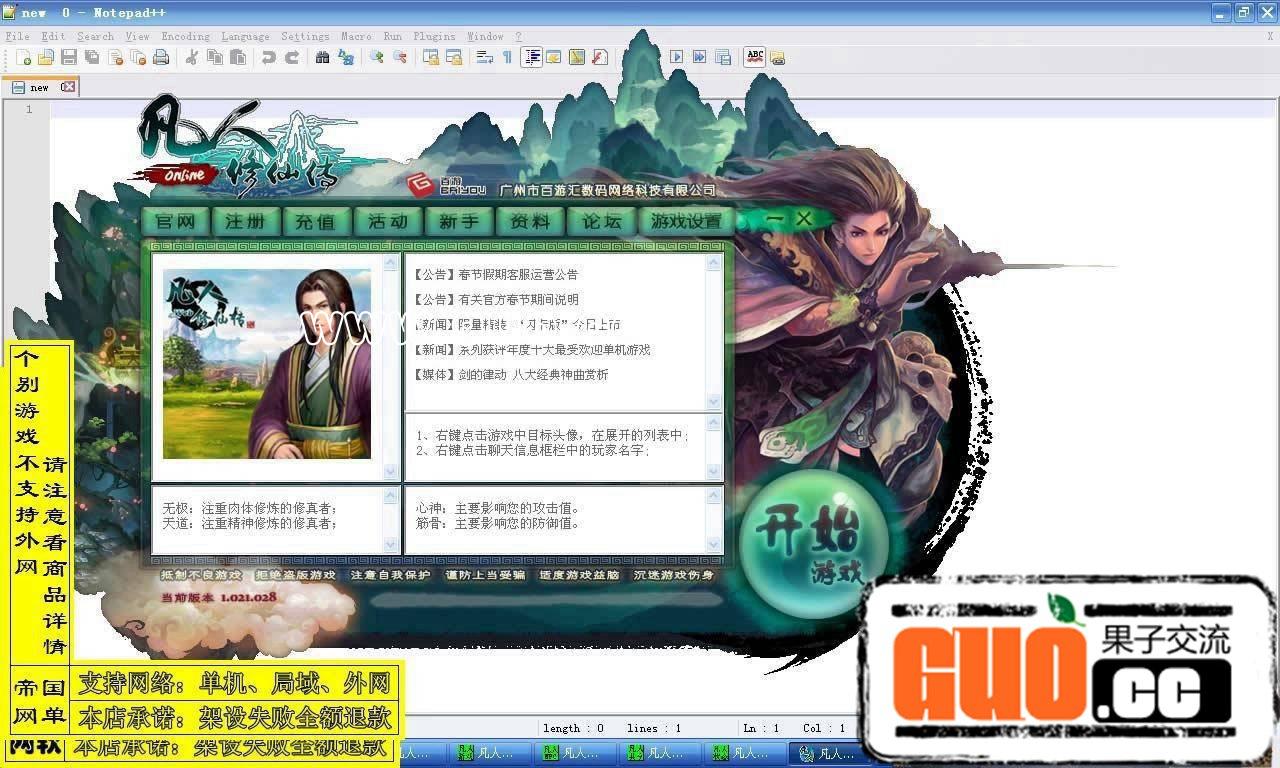Toggle synchronized horizontal scrolling icon
1280x768 pixels.
click(453, 57)
